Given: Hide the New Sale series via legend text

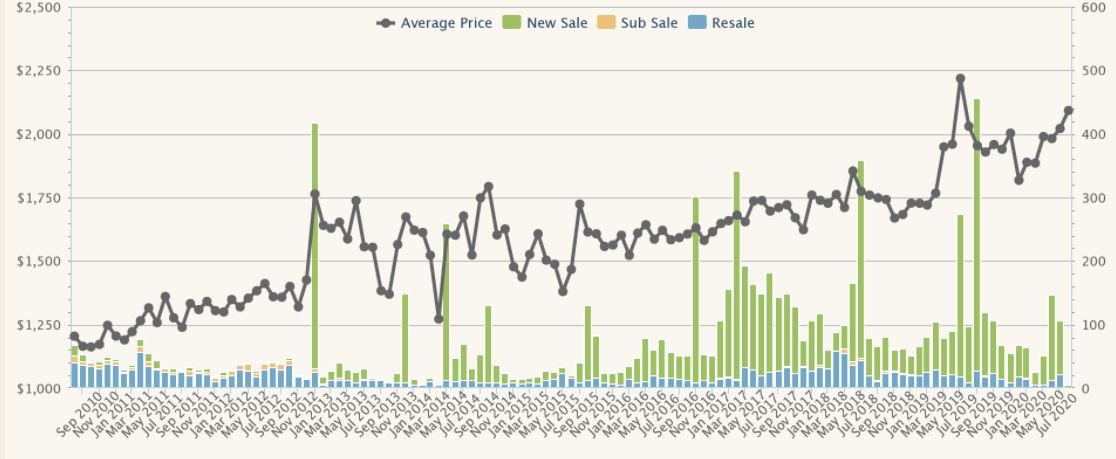Looking at the screenshot, I should click(553, 23).
